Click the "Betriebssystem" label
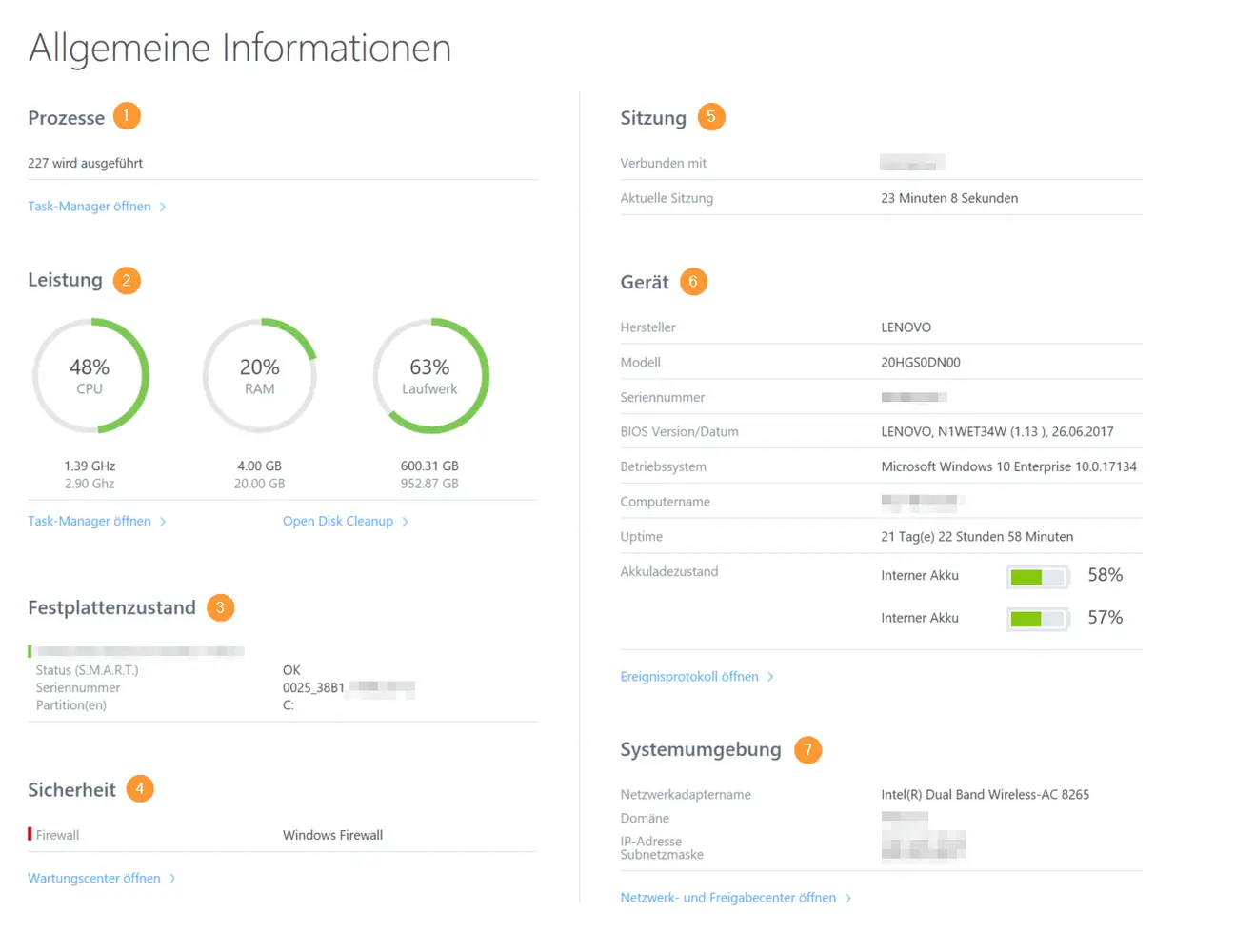 tap(664, 467)
